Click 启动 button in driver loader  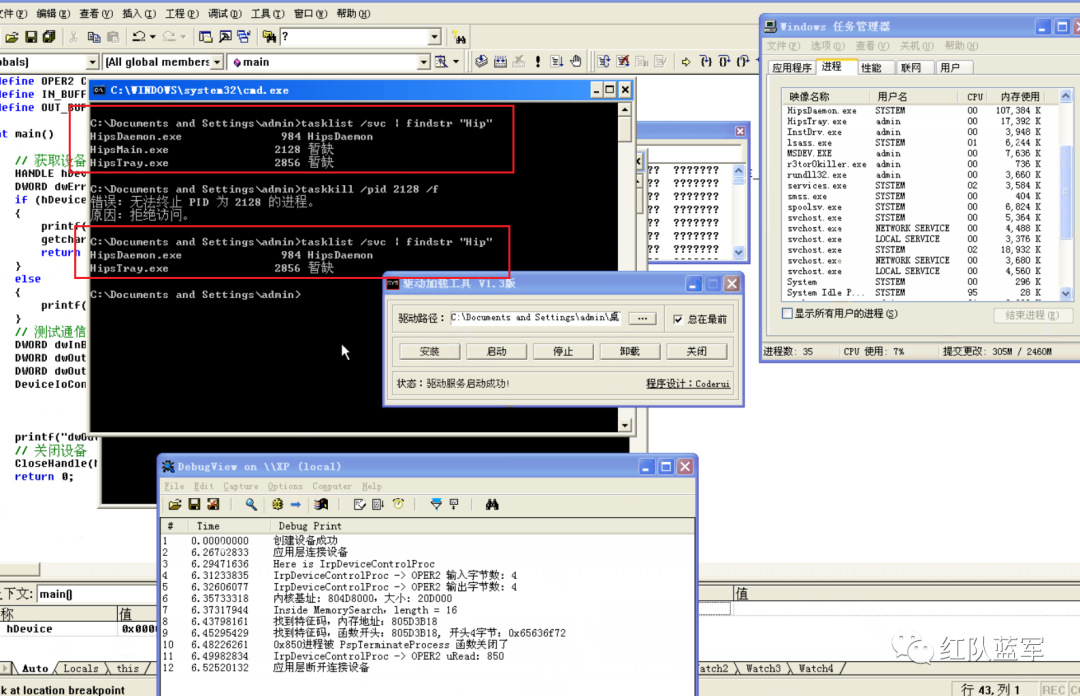[x=497, y=351]
